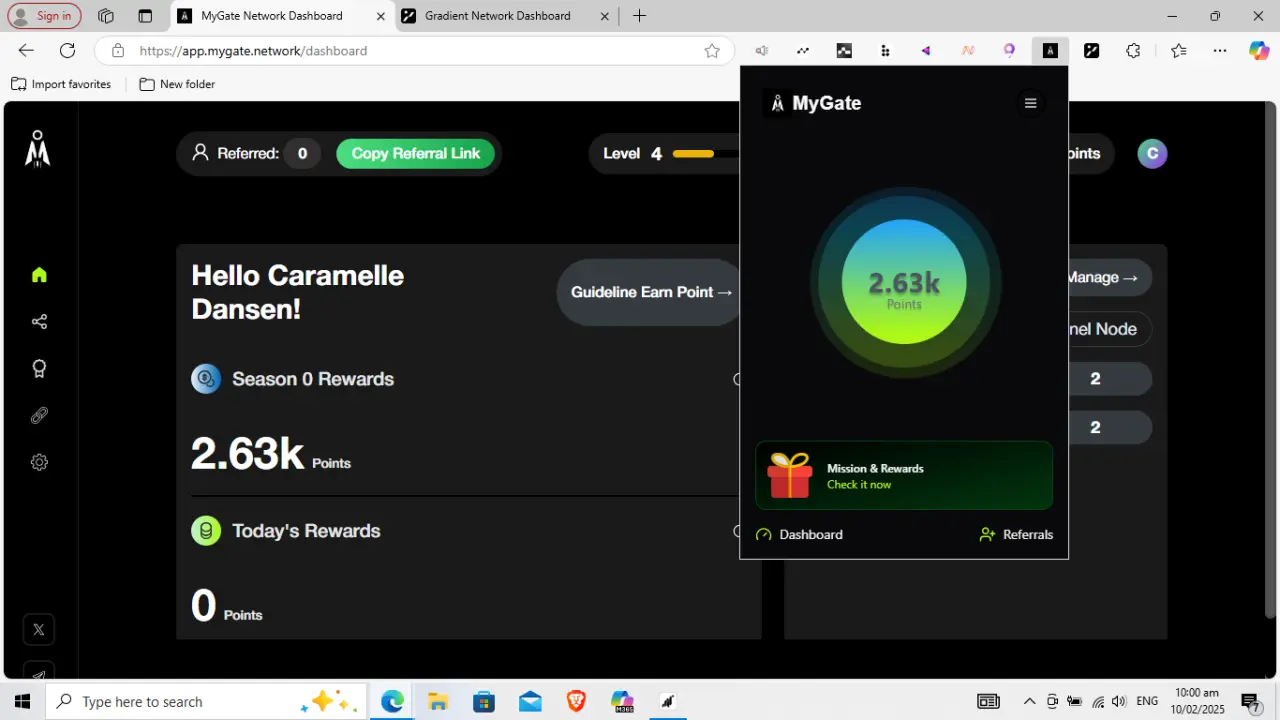
Task: Go to dashboard home in sidebar
Action: [39, 275]
